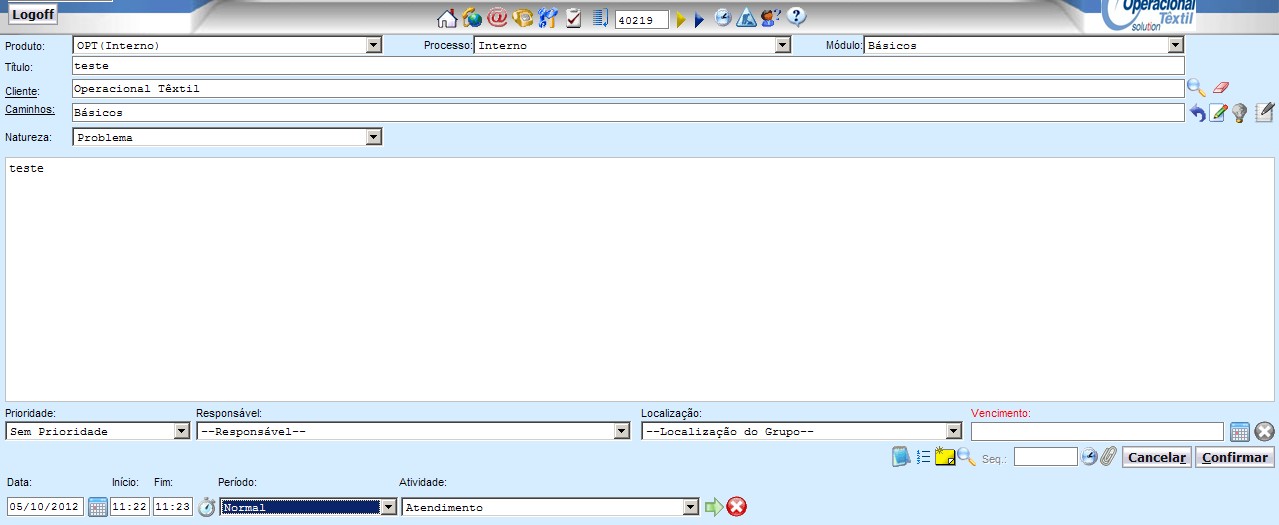Click the blue notebook icon left of Seq
This screenshot has height=525, width=1279.
coord(901,457)
